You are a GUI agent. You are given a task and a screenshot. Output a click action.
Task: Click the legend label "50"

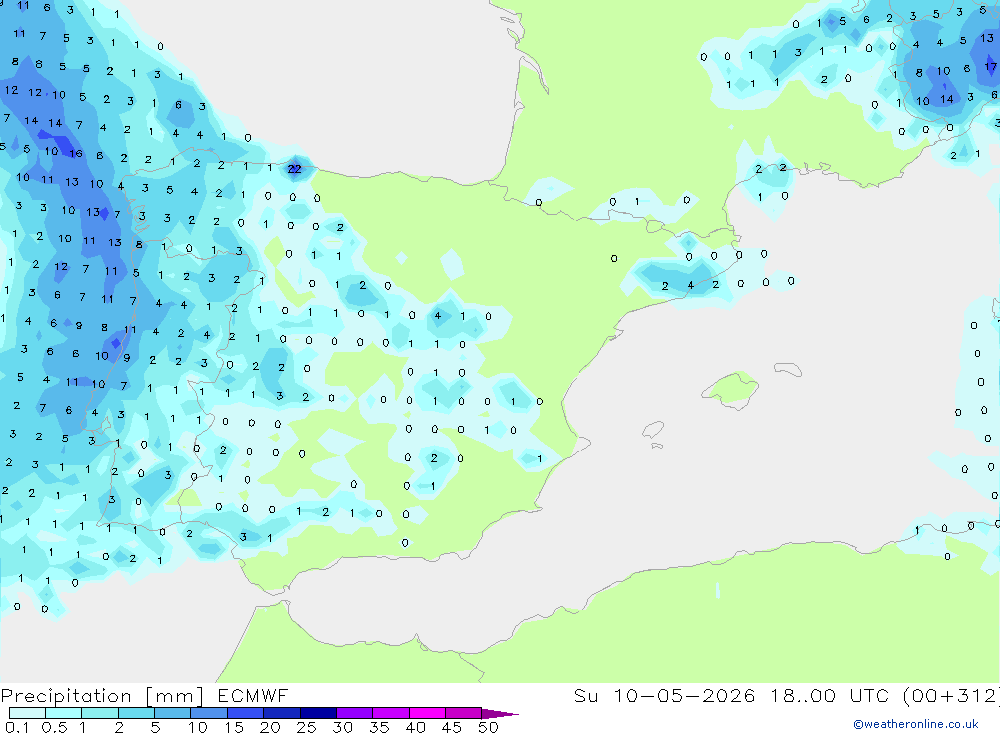tap(488, 727)
